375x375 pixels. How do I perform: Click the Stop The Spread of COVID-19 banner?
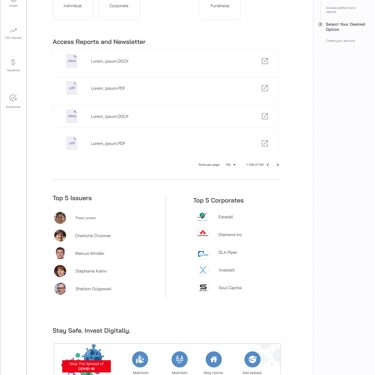(86, 366)
